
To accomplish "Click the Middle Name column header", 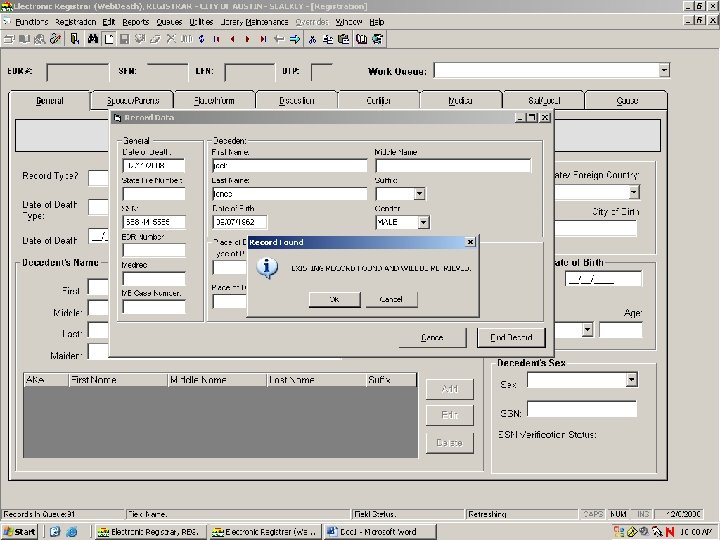I will point(217,380).
